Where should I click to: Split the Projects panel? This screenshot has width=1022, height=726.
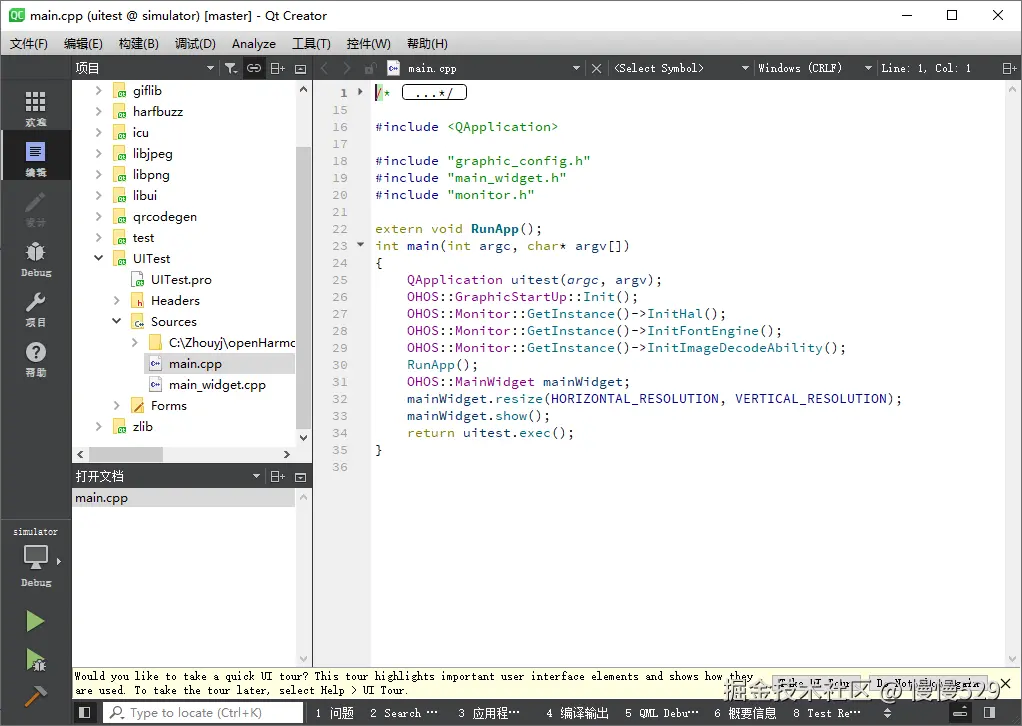pos(277,68)
